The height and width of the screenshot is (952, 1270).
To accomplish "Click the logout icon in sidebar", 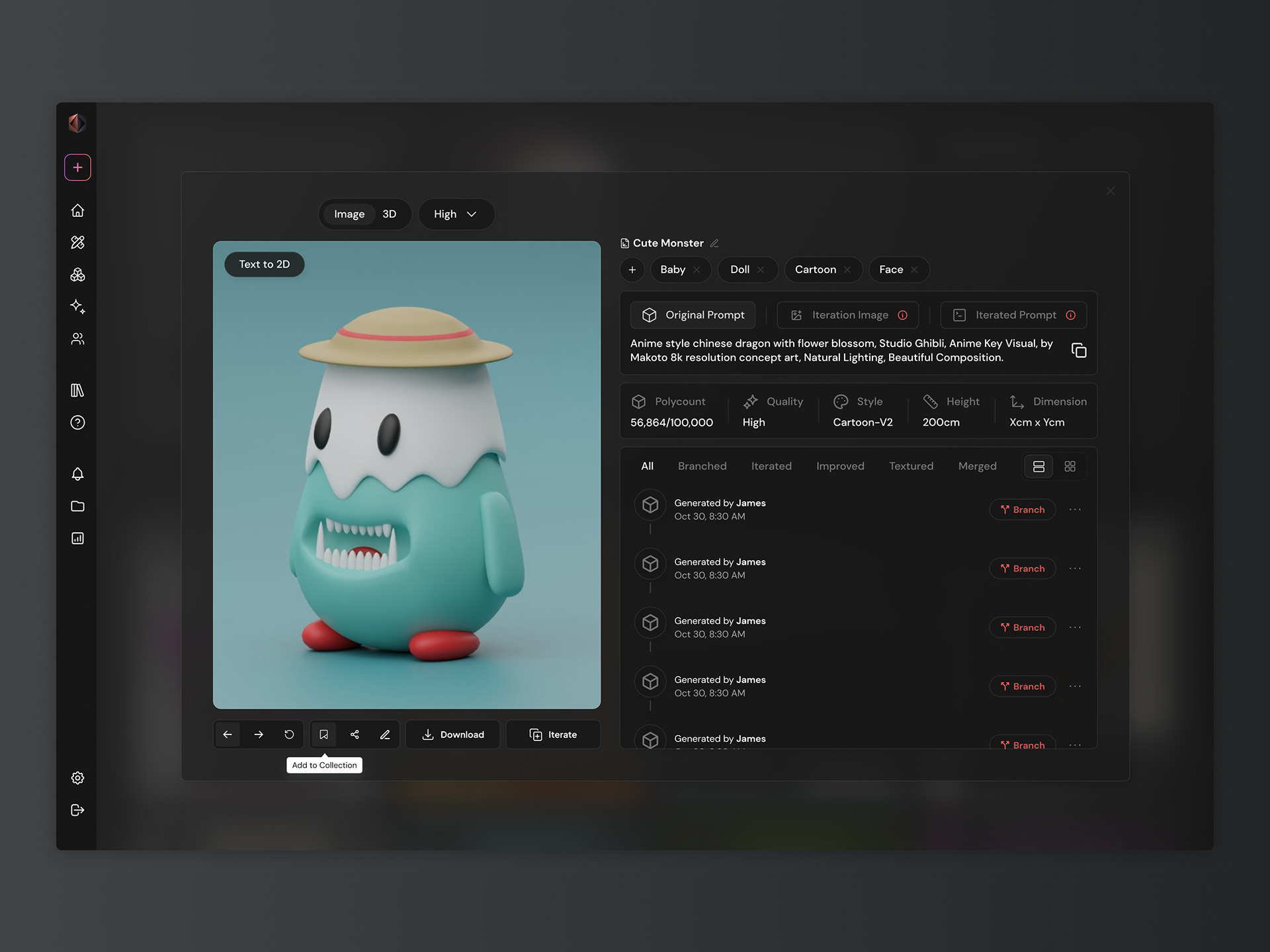I will pyautogui.click(x=77, y=811).
